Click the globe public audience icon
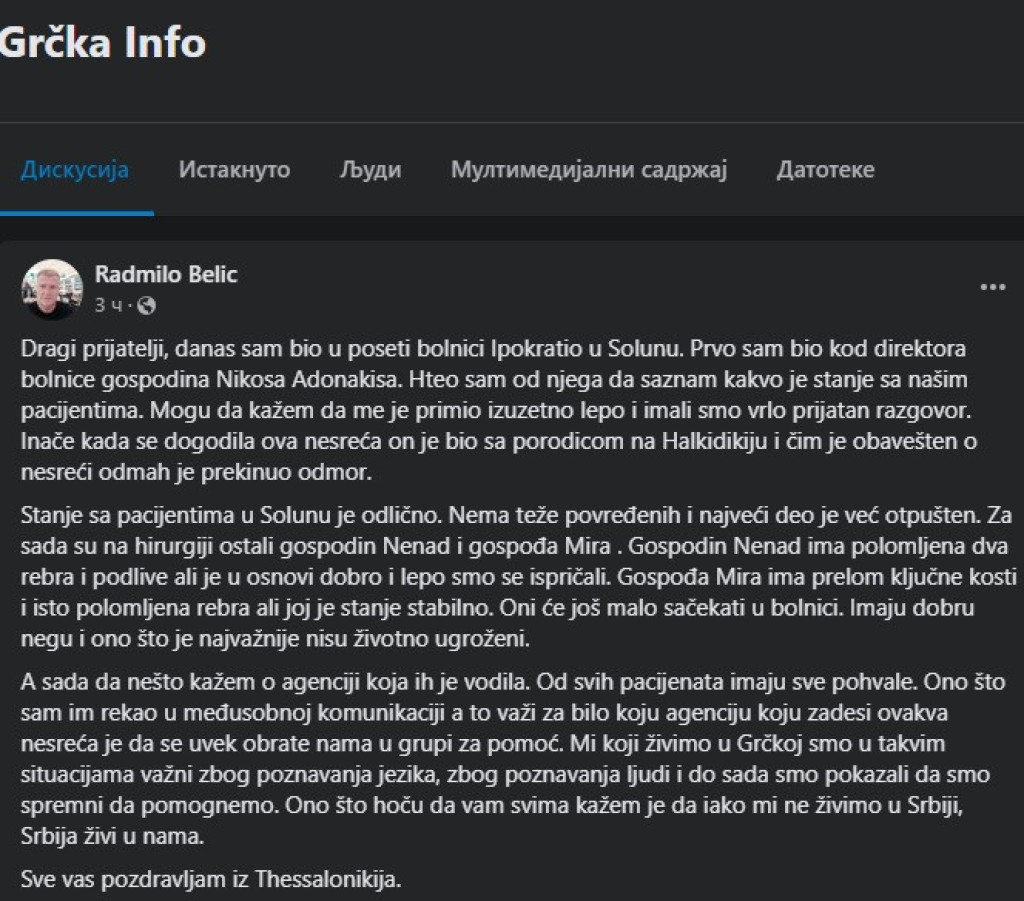1024x901 pixels. point(146,305)
